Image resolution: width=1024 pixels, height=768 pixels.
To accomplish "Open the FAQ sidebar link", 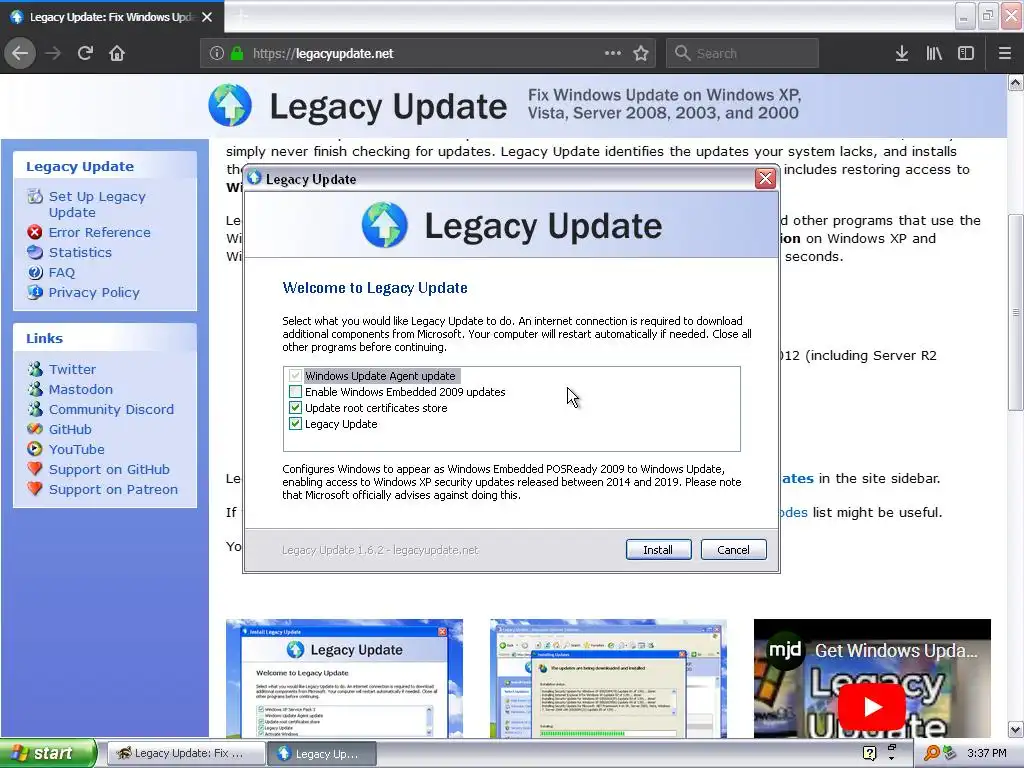I will tap(62, 272).
